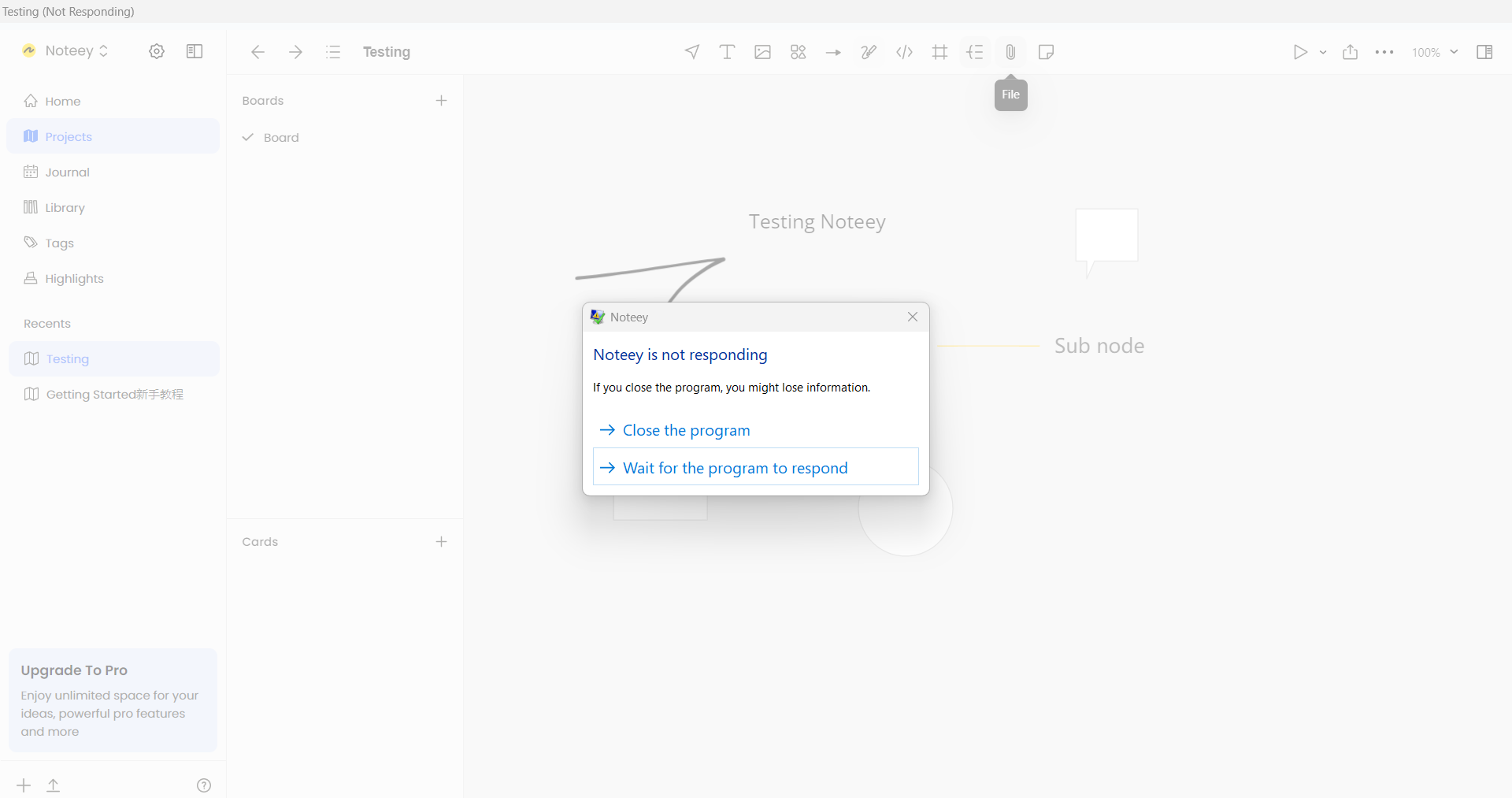Select the Pen drawing tool
Viewport: 1512px width, 798px height.
[869, 52]
